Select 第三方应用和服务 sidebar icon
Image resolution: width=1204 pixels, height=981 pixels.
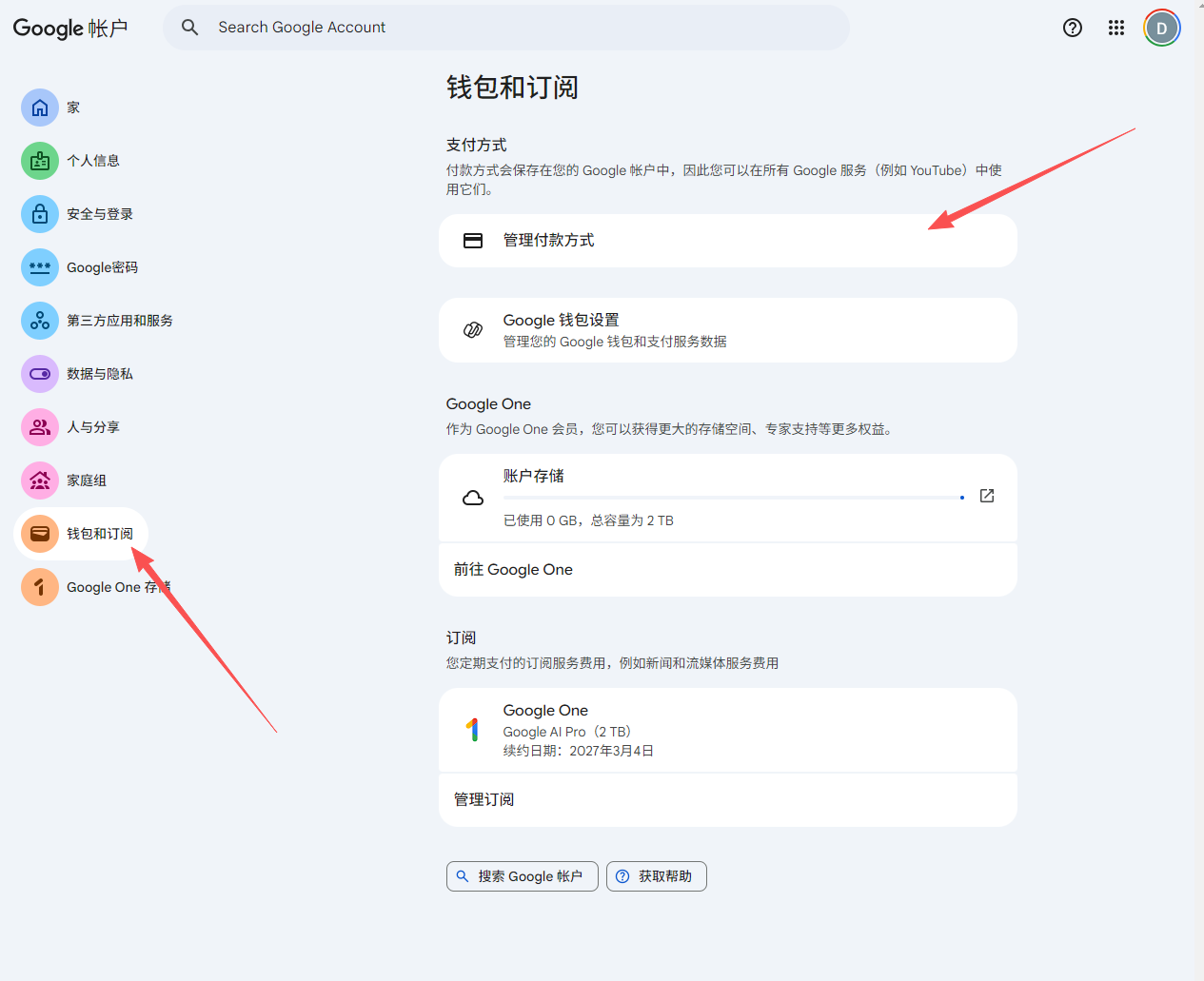(40, 321)
